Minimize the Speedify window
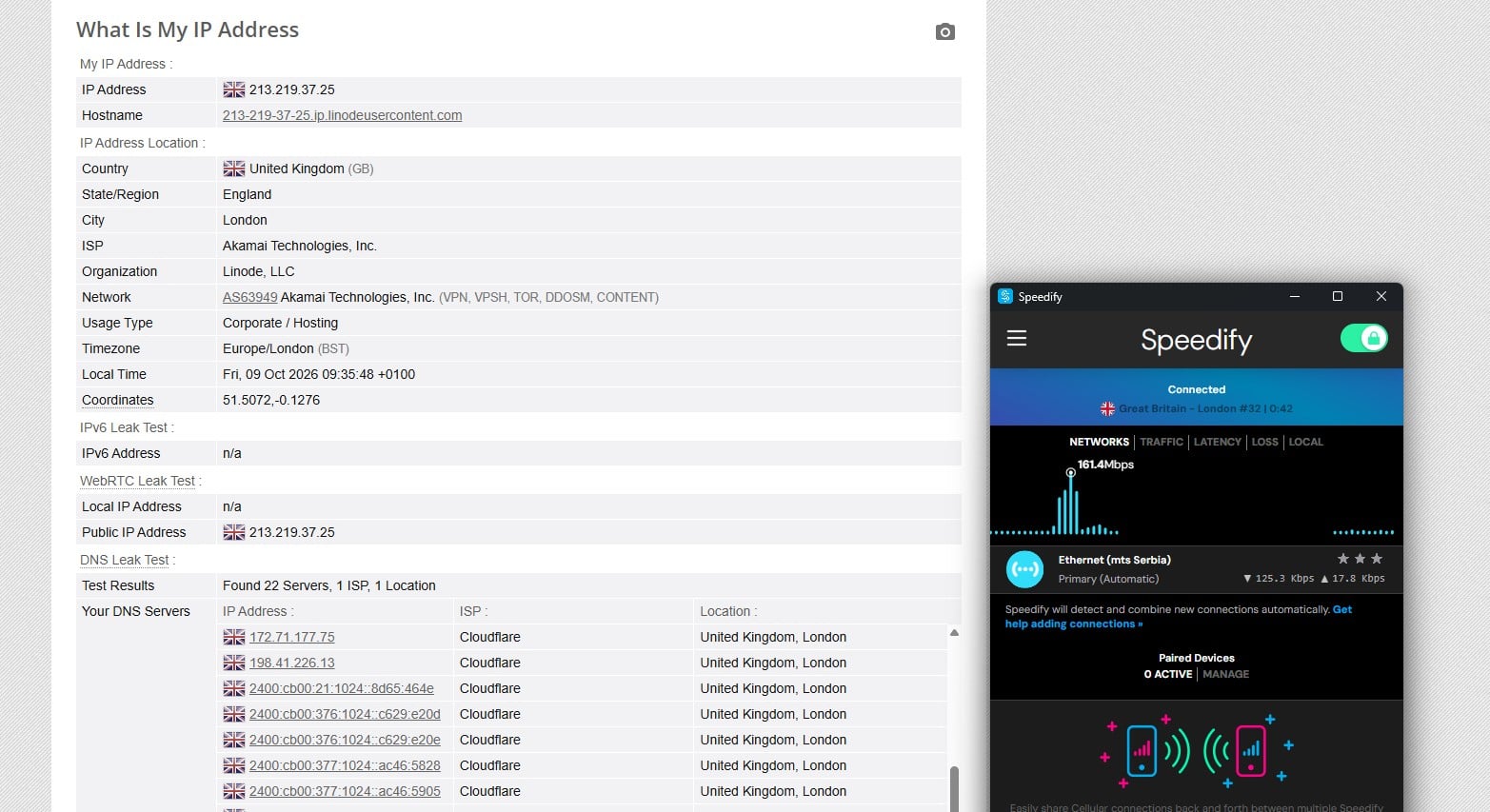Image resolution: width=1490 pixels, height=812 pixels. pos(1294,296)
